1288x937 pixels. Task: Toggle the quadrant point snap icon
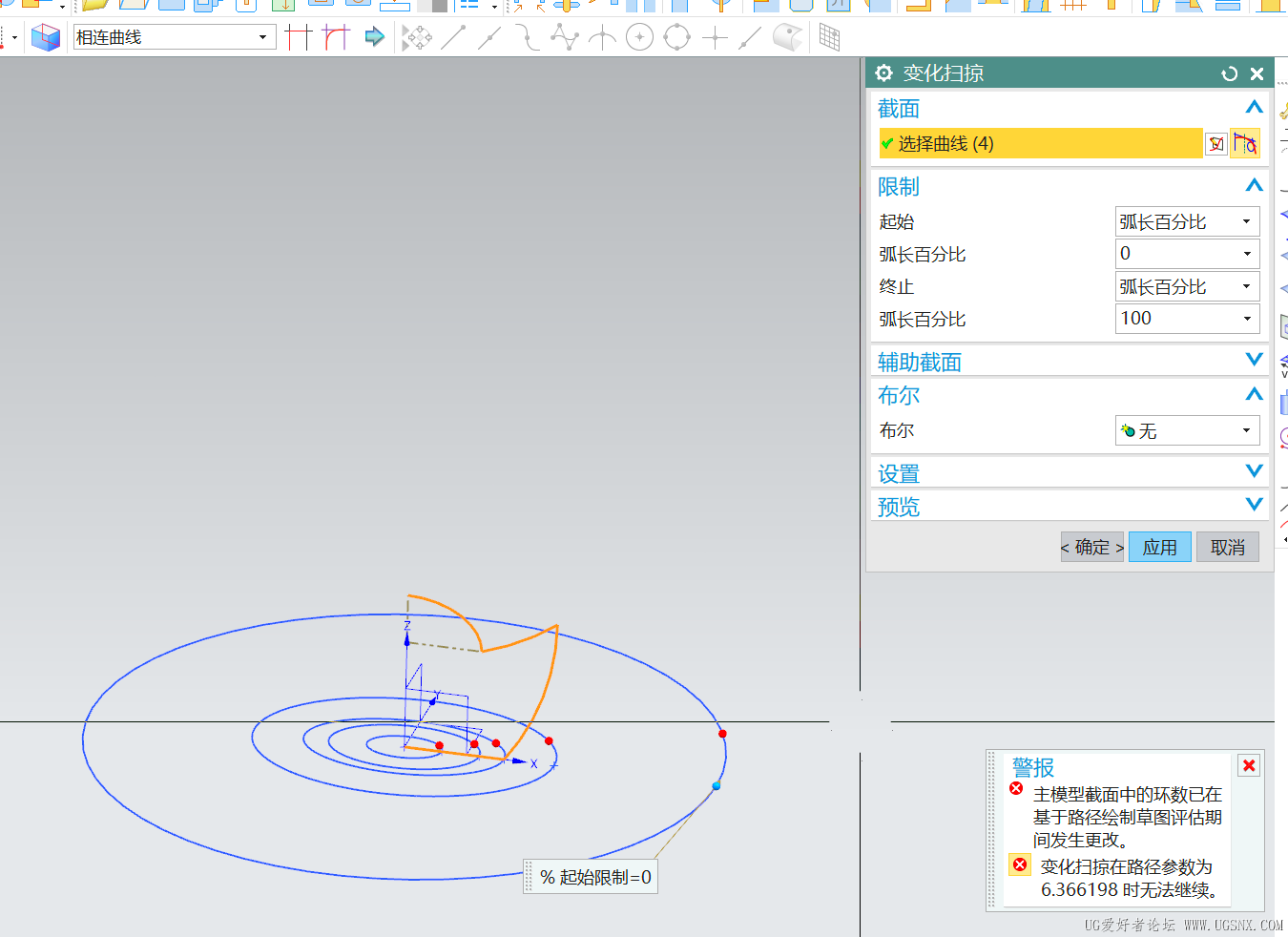point(676,38)
